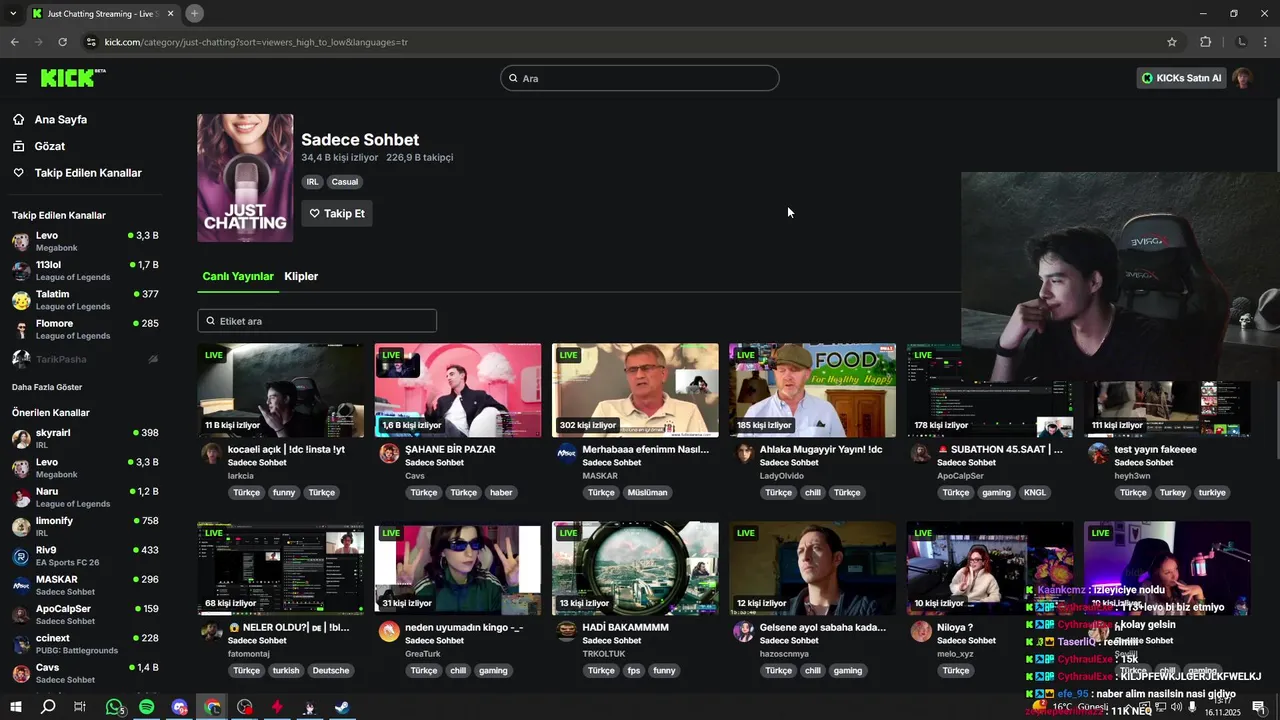This screenshot has width=1280, height=720.
Task: Open WhatsApp from the taskbar
Action: (x=115, y=707)
